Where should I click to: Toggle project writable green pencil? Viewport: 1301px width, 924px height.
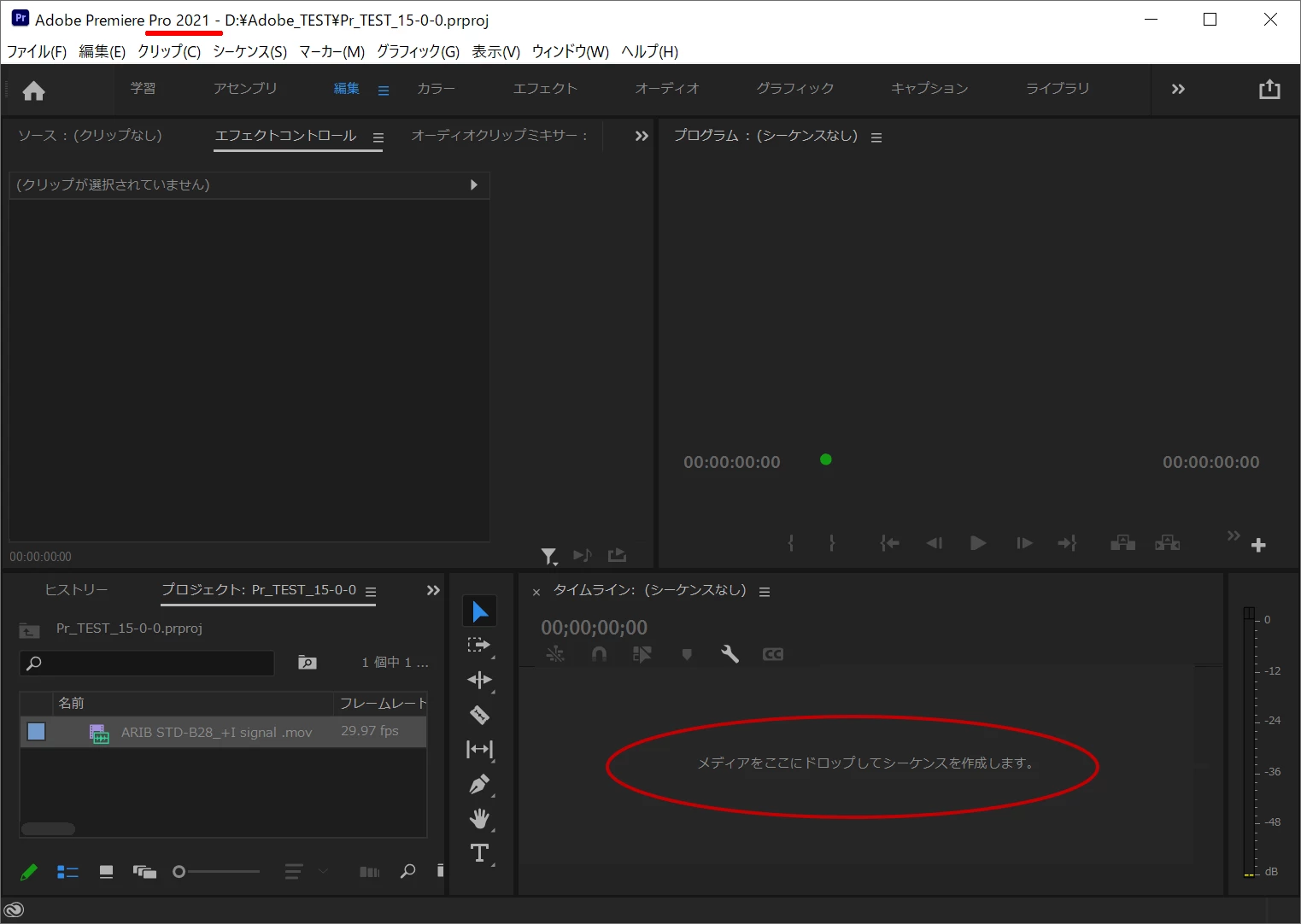tap(28, 872)
